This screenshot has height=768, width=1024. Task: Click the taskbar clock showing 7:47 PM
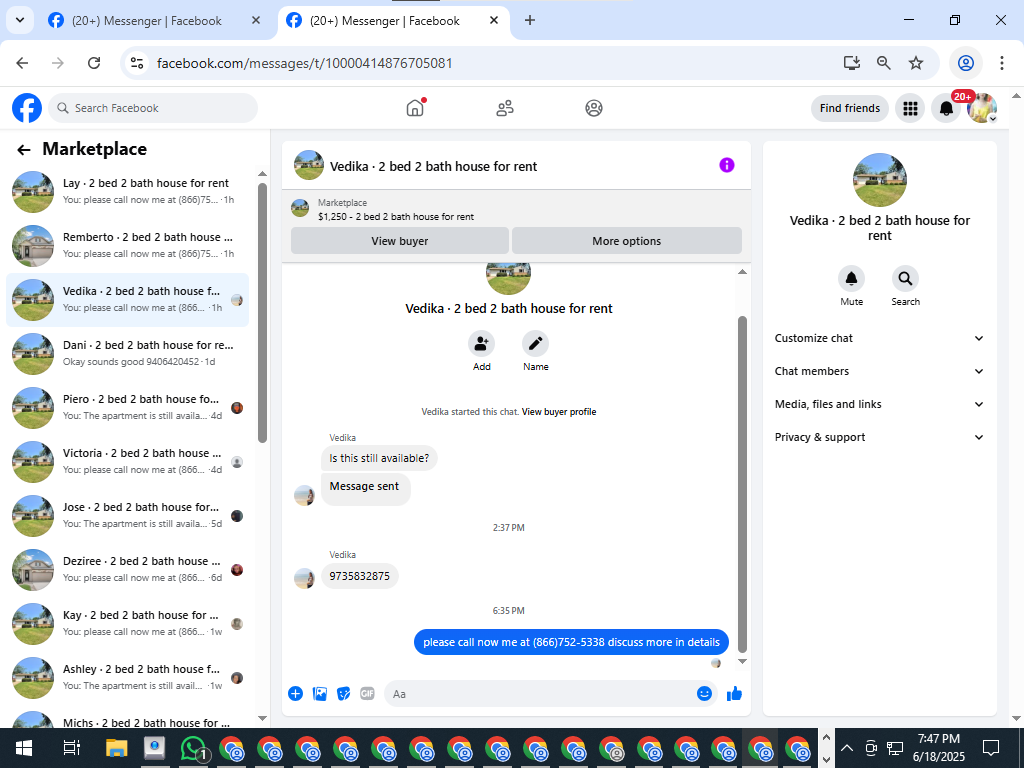click(x=938, y=748)
